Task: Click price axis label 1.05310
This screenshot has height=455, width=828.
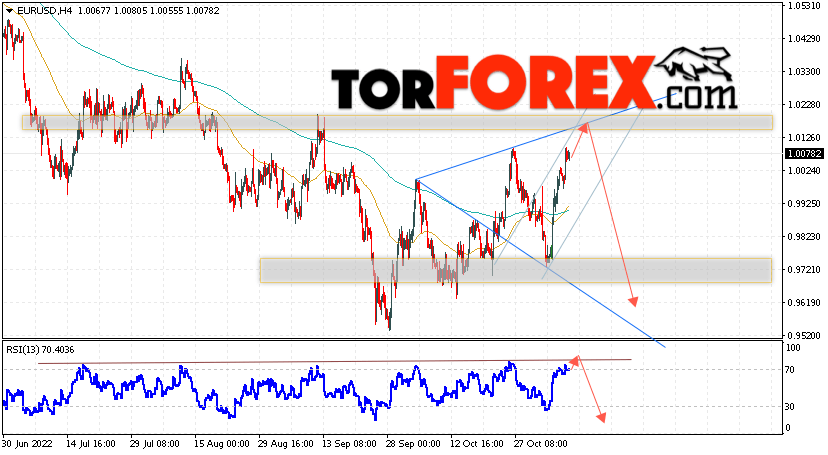Action: pyautogui.click(x=804, y=6)
